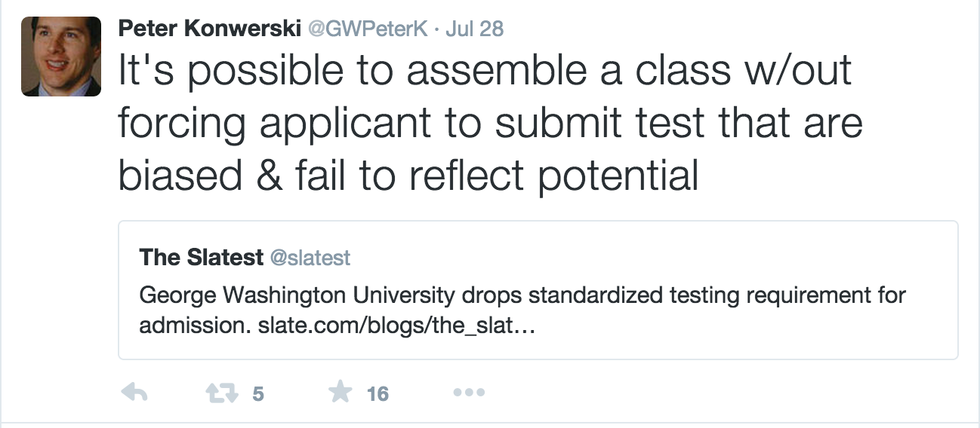Click The Slatest account name
980x428 pixels.
[200, 257]
